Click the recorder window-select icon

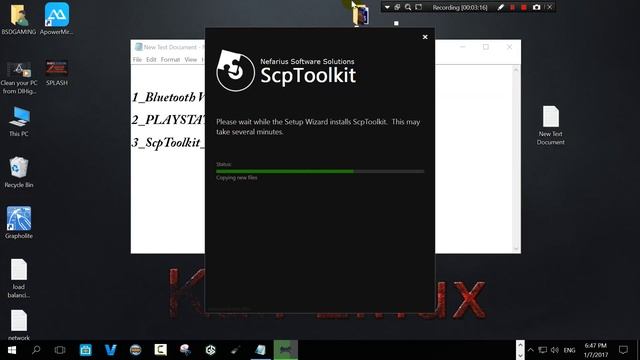(397, 7)
